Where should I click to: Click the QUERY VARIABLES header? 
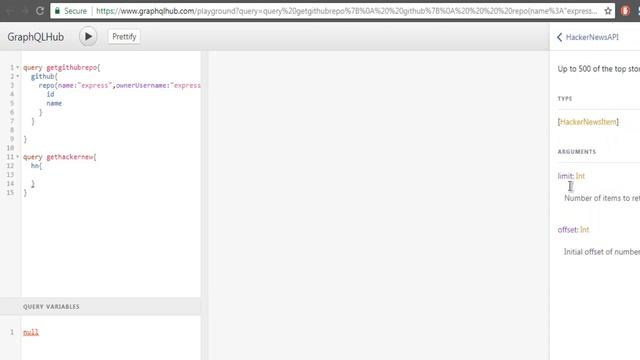(x=51, y=307)
